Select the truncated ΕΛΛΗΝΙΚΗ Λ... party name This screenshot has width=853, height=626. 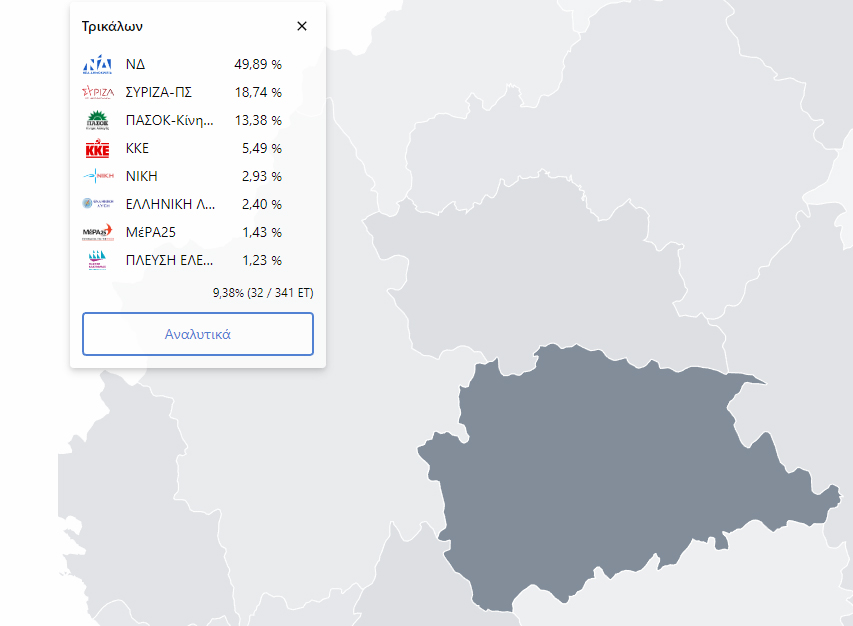coord(169,204)
